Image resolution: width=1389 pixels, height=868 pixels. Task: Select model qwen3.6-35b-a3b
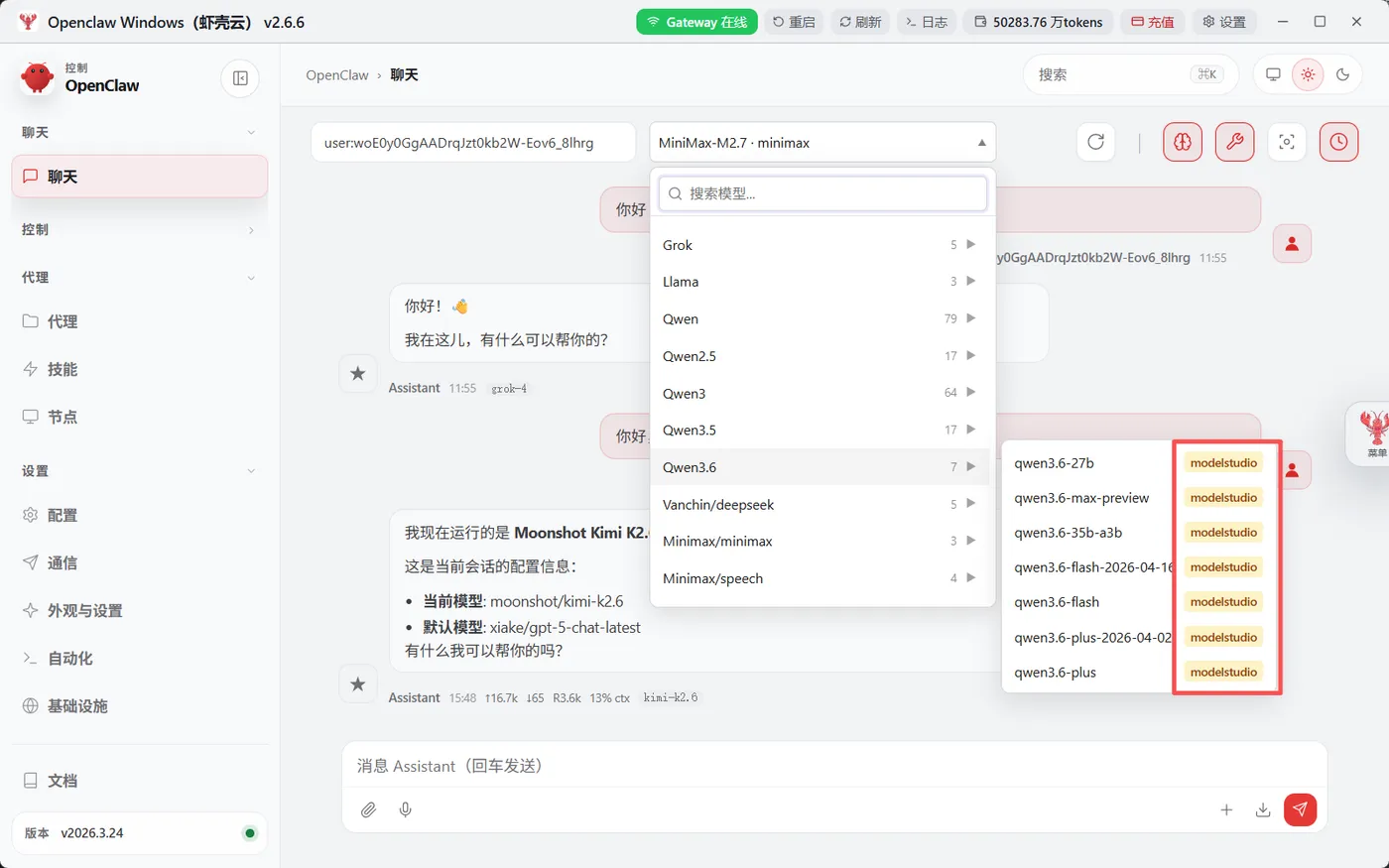[x=1140, y=533]
